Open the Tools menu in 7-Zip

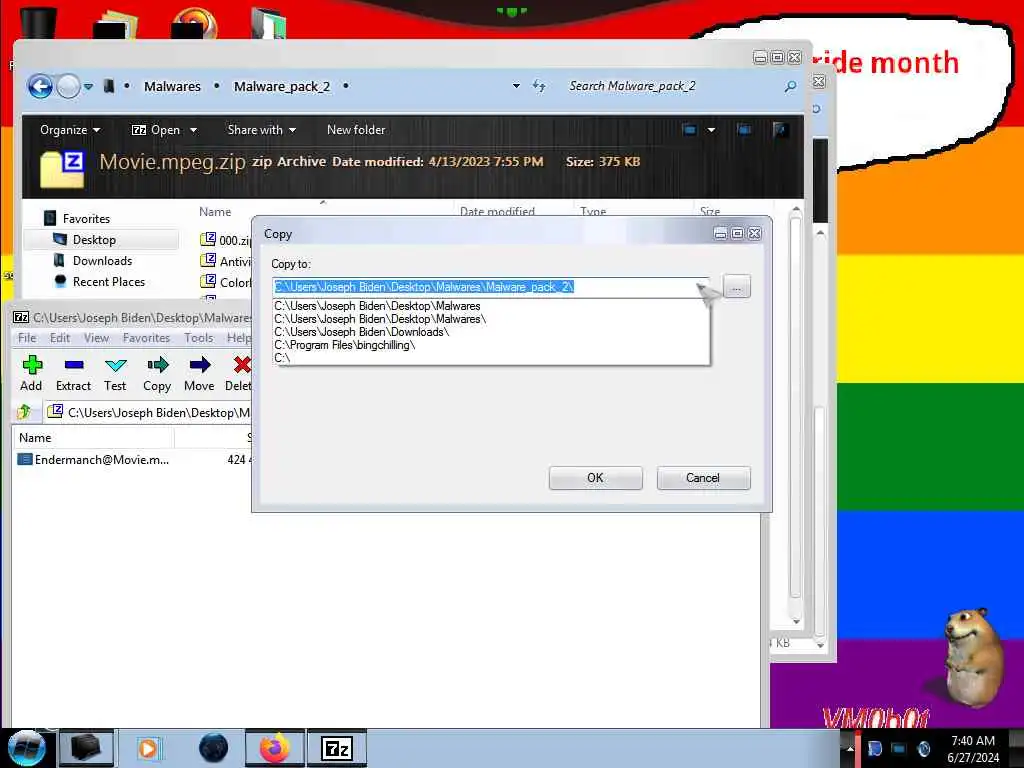coord(199,338)
